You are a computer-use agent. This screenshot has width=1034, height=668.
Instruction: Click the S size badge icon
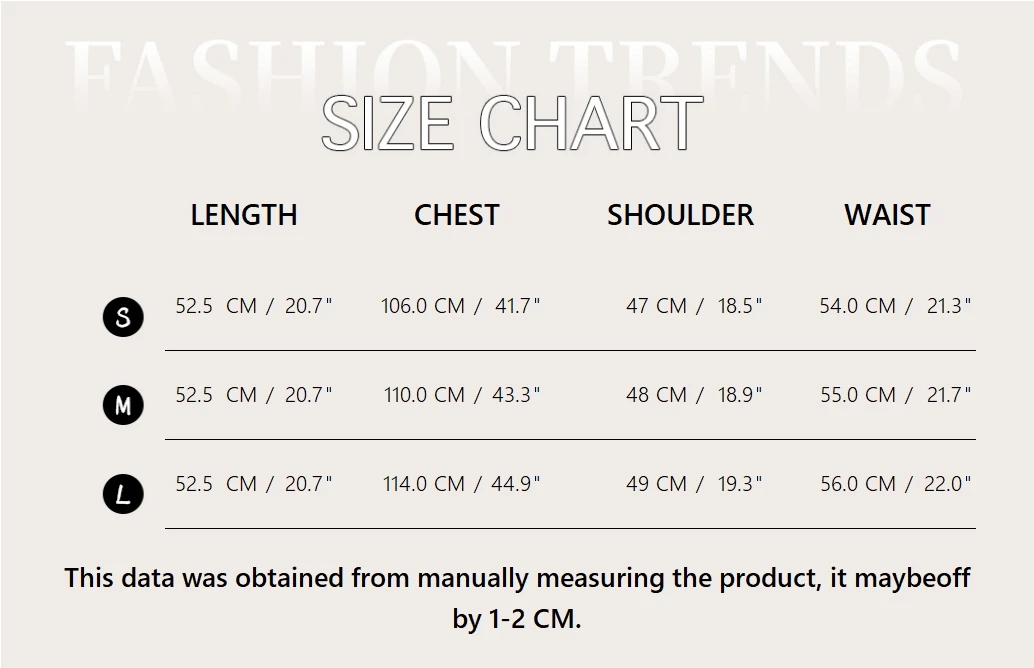point(123,317)
